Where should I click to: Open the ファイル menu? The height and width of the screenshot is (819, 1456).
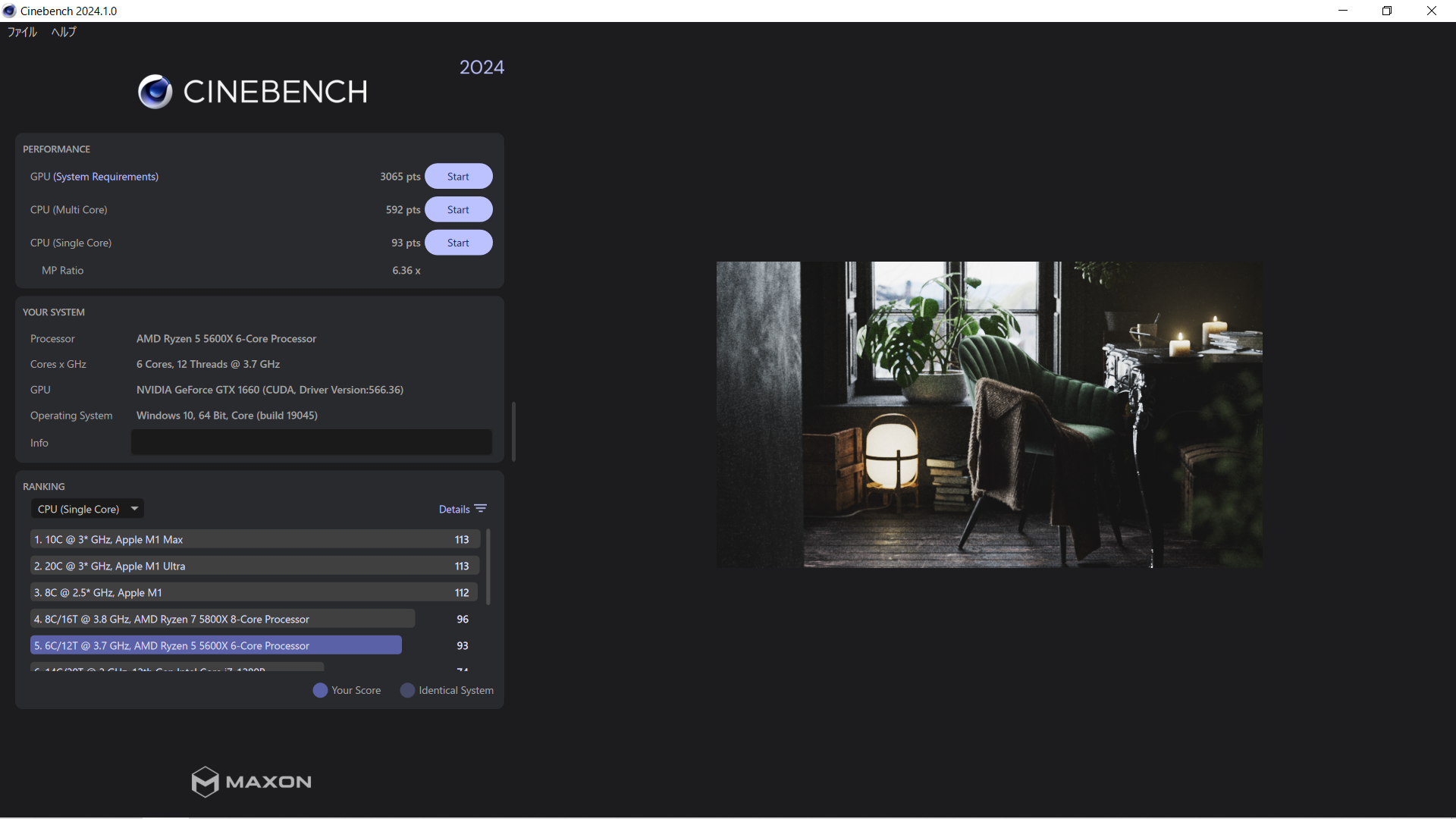(22, 32)
